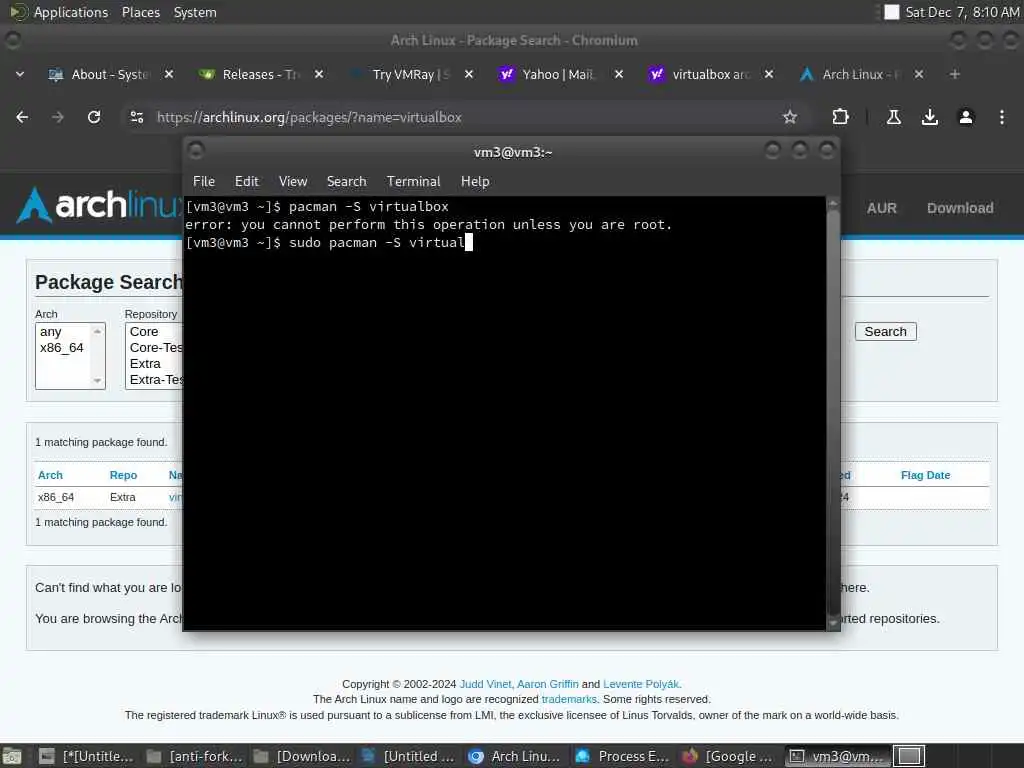Image resolution: width=1024 pixels, height=768 pixels.
Task: Switch to the [Downloa... taskbar window
Action: tap(303, 756)
